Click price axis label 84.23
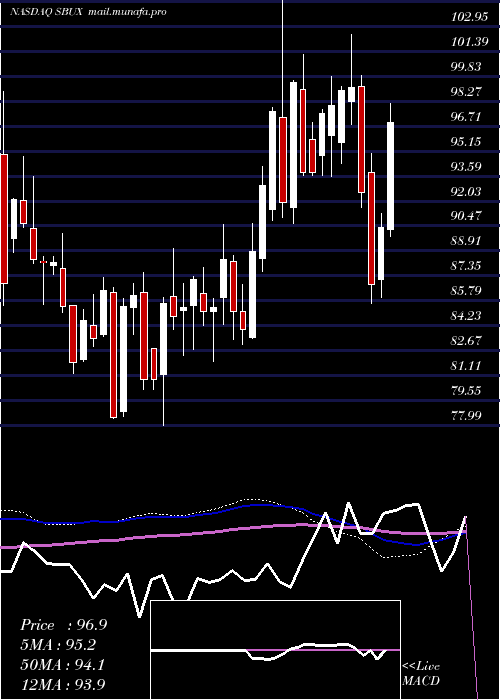The image size is (500, 700). click(x=467, y=316)
